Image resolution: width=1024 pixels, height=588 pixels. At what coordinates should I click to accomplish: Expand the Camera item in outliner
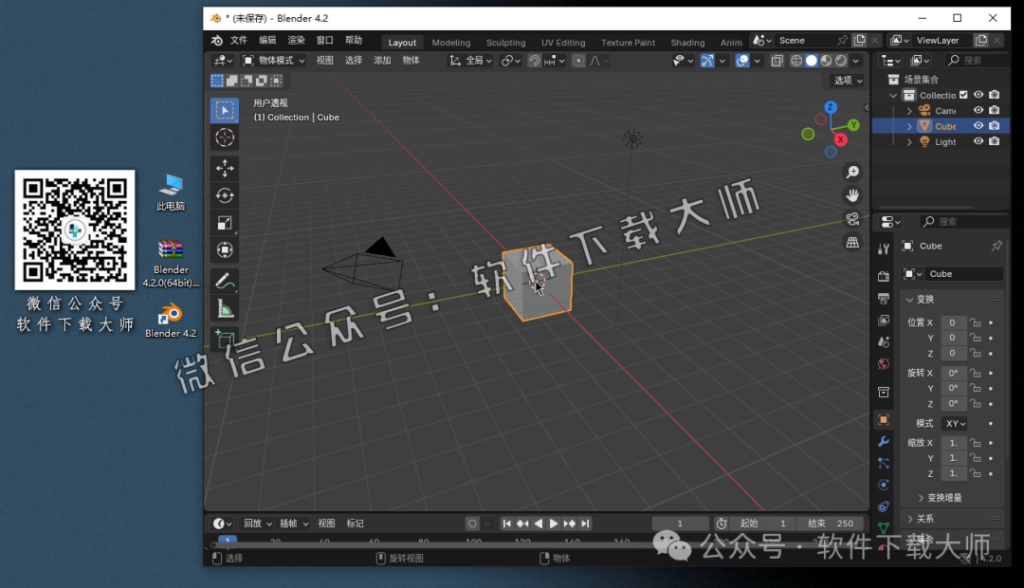click(x=910, y=111)
